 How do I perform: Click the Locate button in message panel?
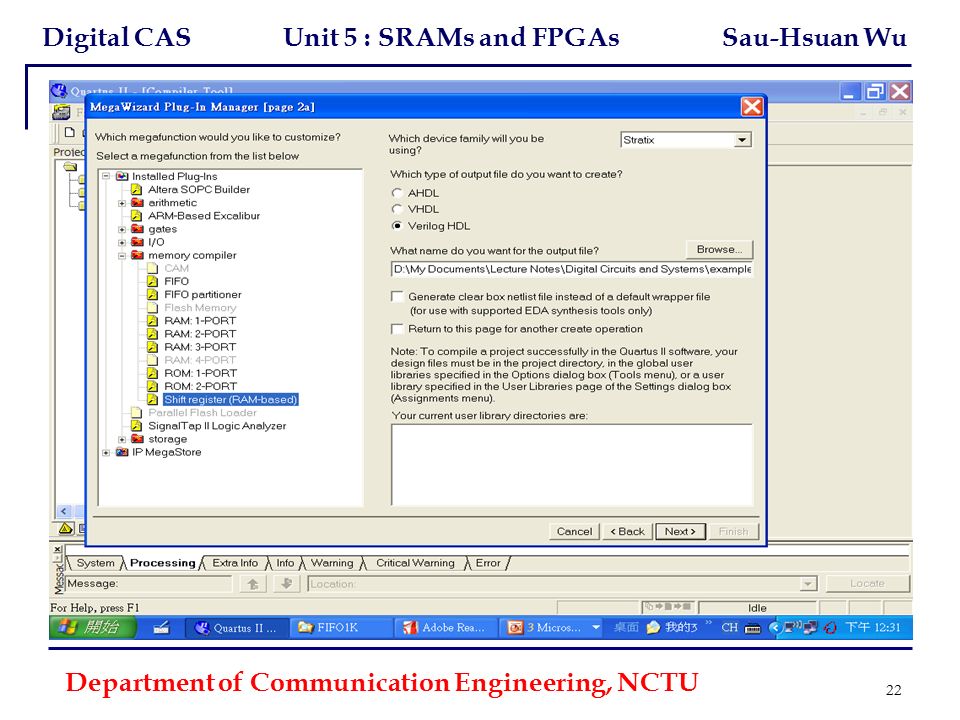868,584
